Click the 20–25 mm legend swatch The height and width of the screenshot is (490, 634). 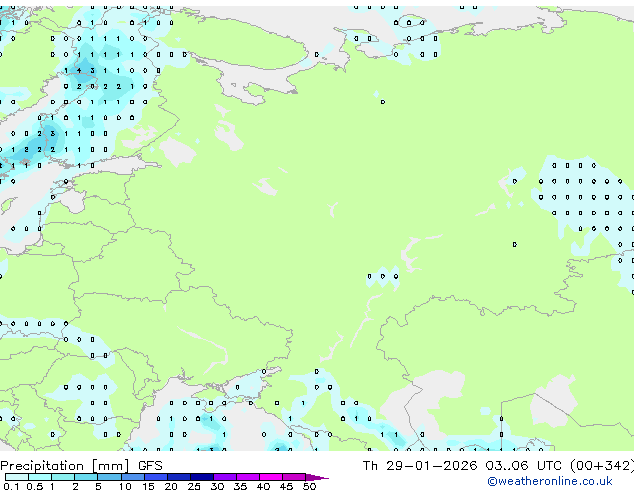(179, 477)
